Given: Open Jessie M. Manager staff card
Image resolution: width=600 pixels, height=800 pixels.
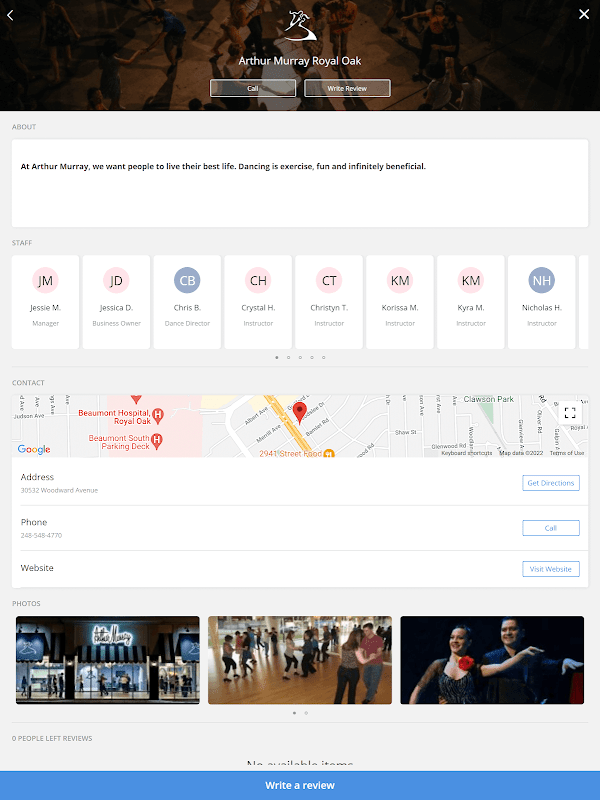Looking at the screenshot, I should tap(45, 302).
